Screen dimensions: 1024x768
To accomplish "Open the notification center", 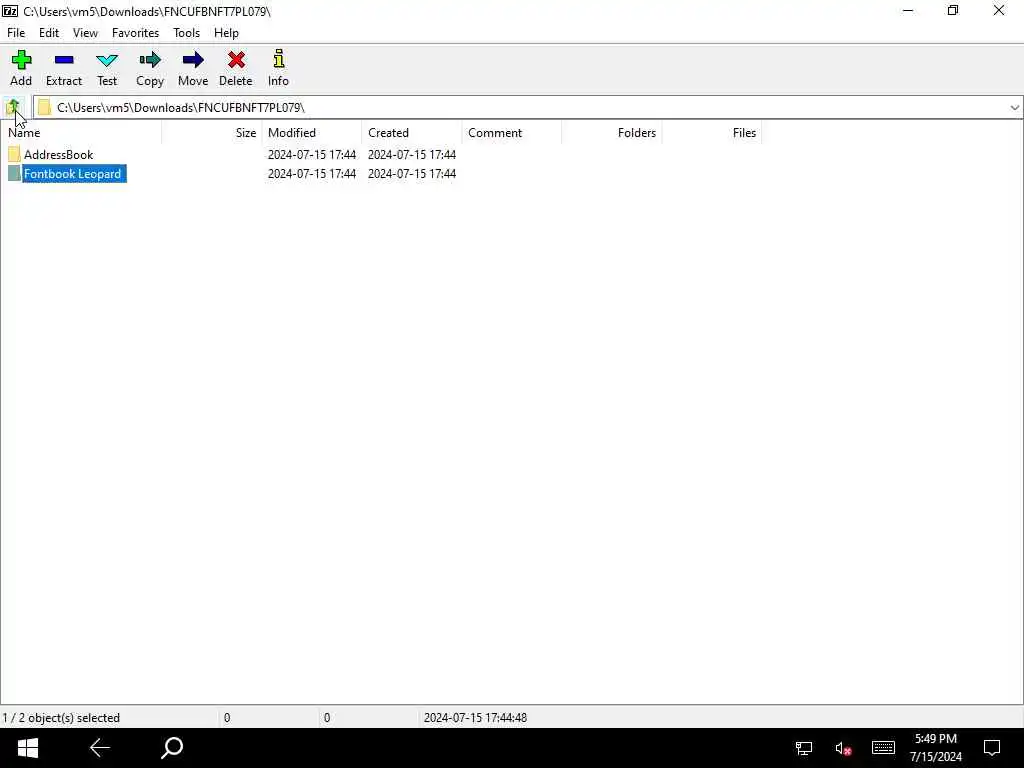I will click(x=992, y=748).
